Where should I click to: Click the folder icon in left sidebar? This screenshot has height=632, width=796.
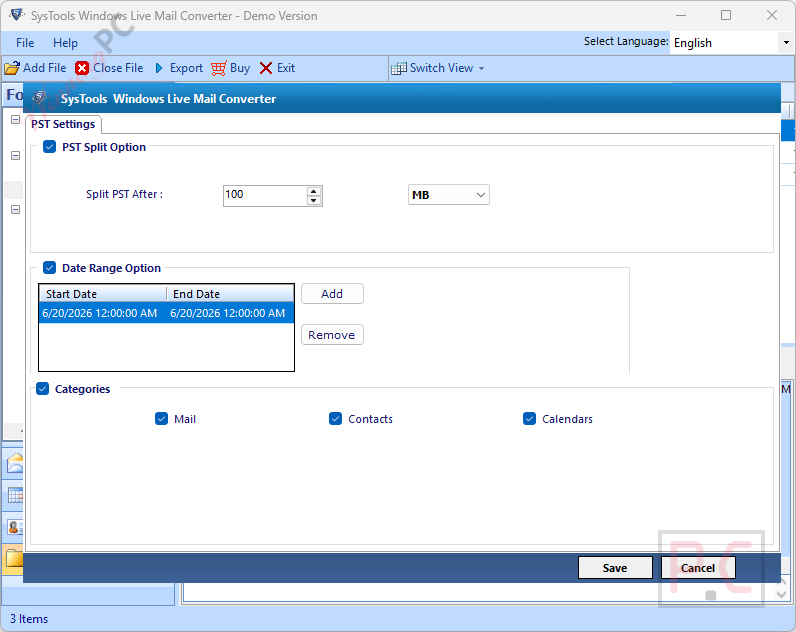point(15,558)
